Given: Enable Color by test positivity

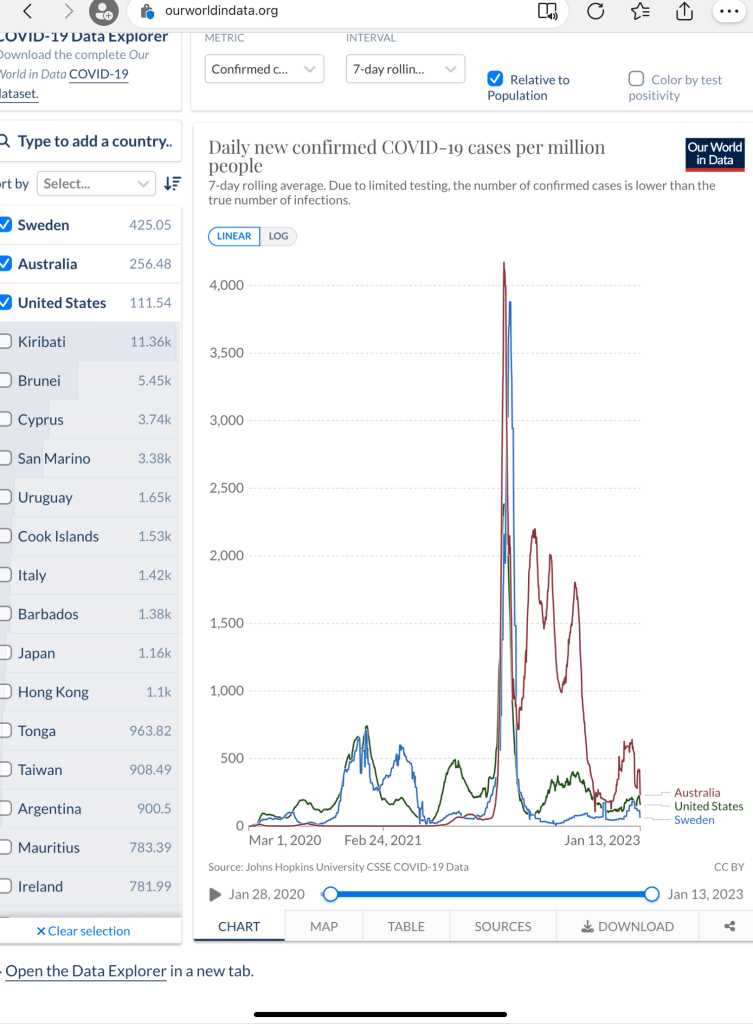Looking at the screenshot, I should coord(636,79).
